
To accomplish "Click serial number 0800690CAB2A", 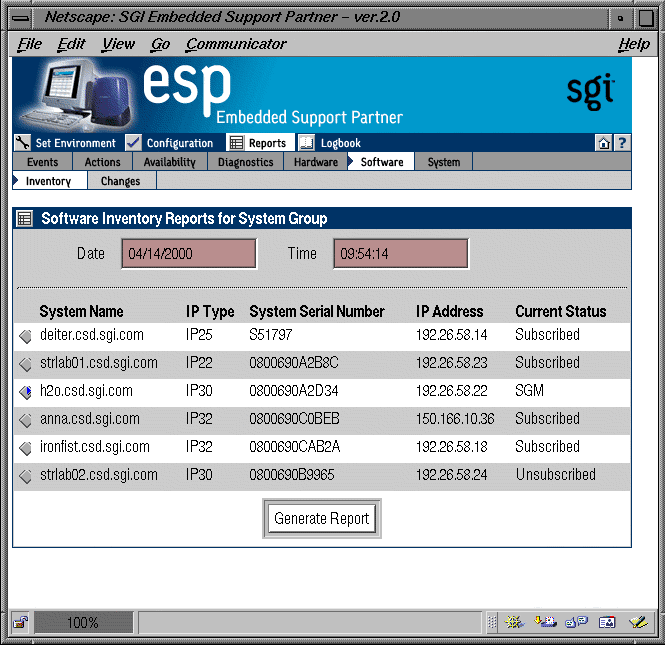I will 294,447.
